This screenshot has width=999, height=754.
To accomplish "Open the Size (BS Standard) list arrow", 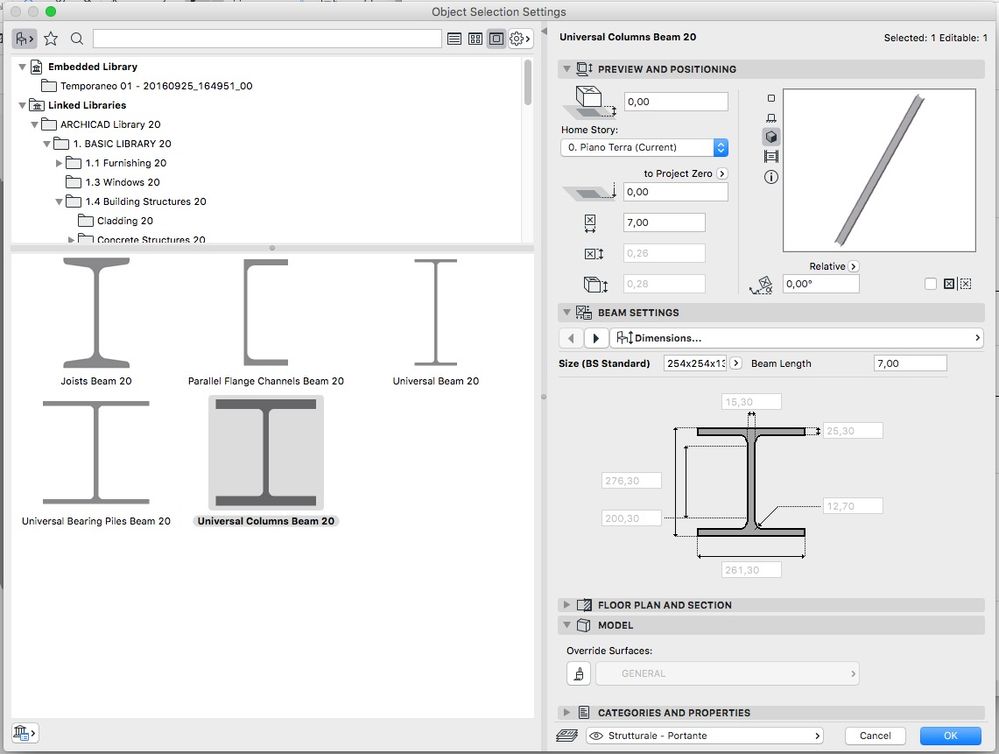I will tap(736, 363).
